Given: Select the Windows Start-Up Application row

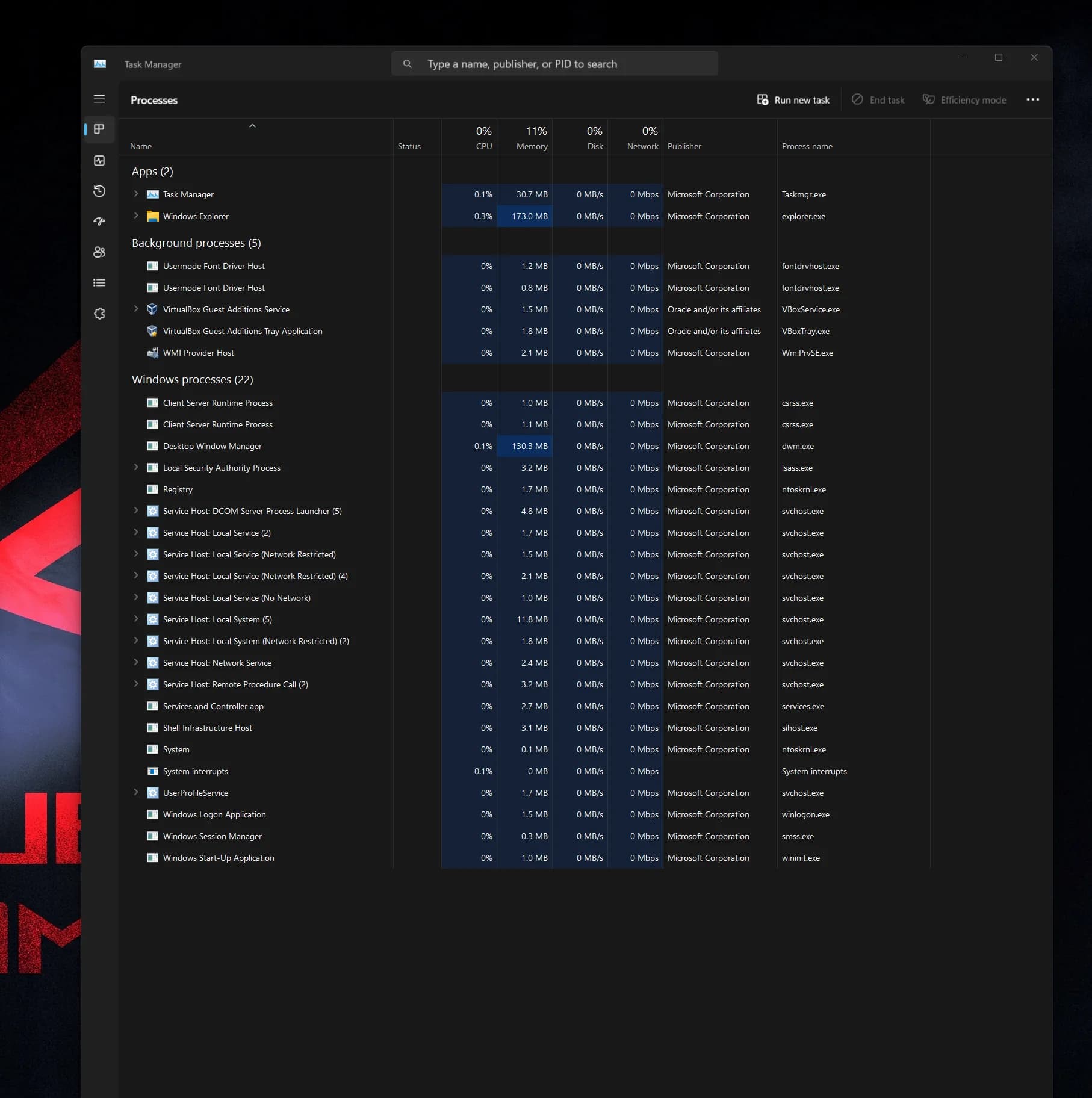Looking at the screenshot, I should (525, 858).
